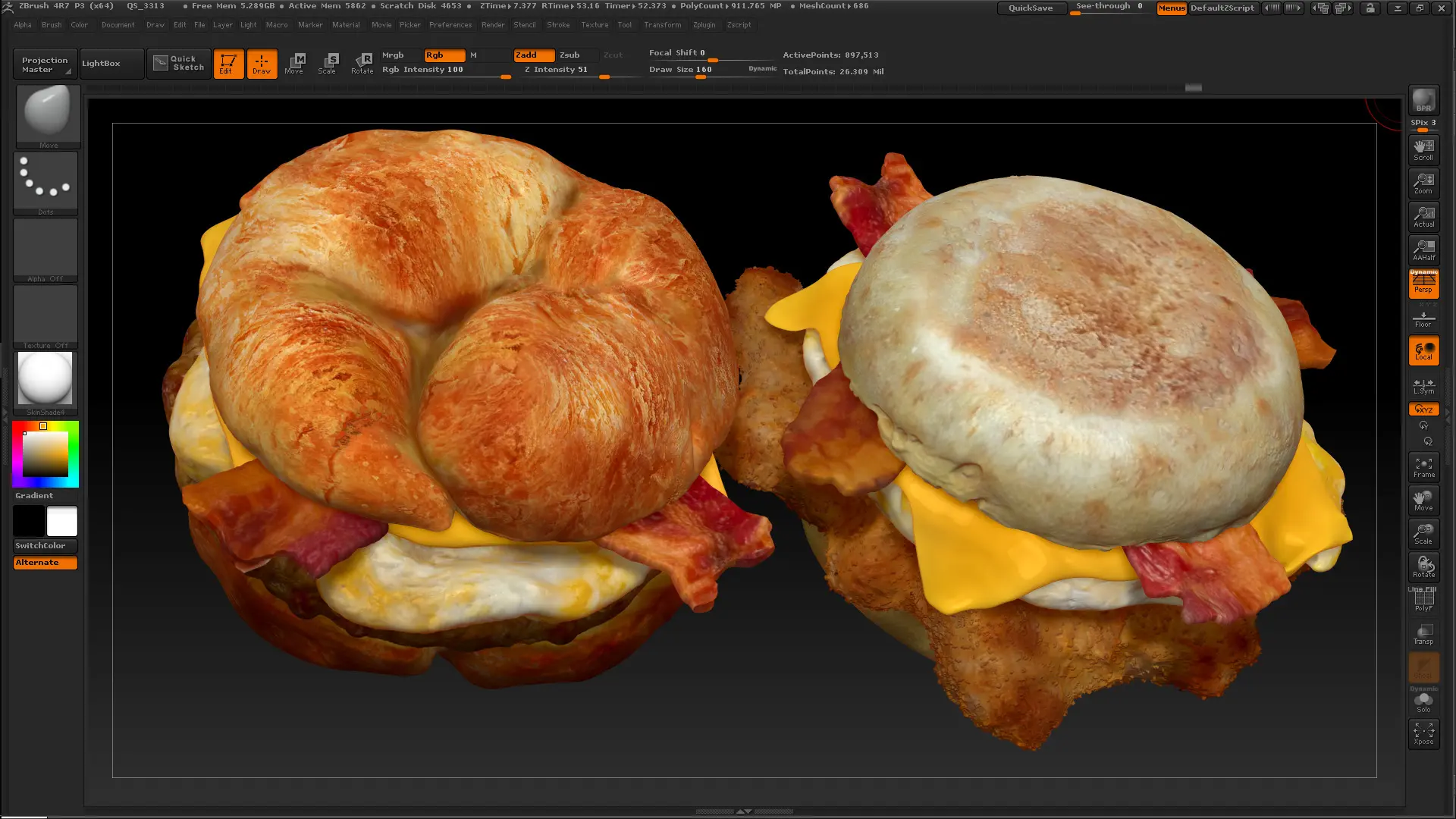The width and height of the screenshot is (1456, 819).
Task: Open the Alpha menu
Action: pos(23,25)
